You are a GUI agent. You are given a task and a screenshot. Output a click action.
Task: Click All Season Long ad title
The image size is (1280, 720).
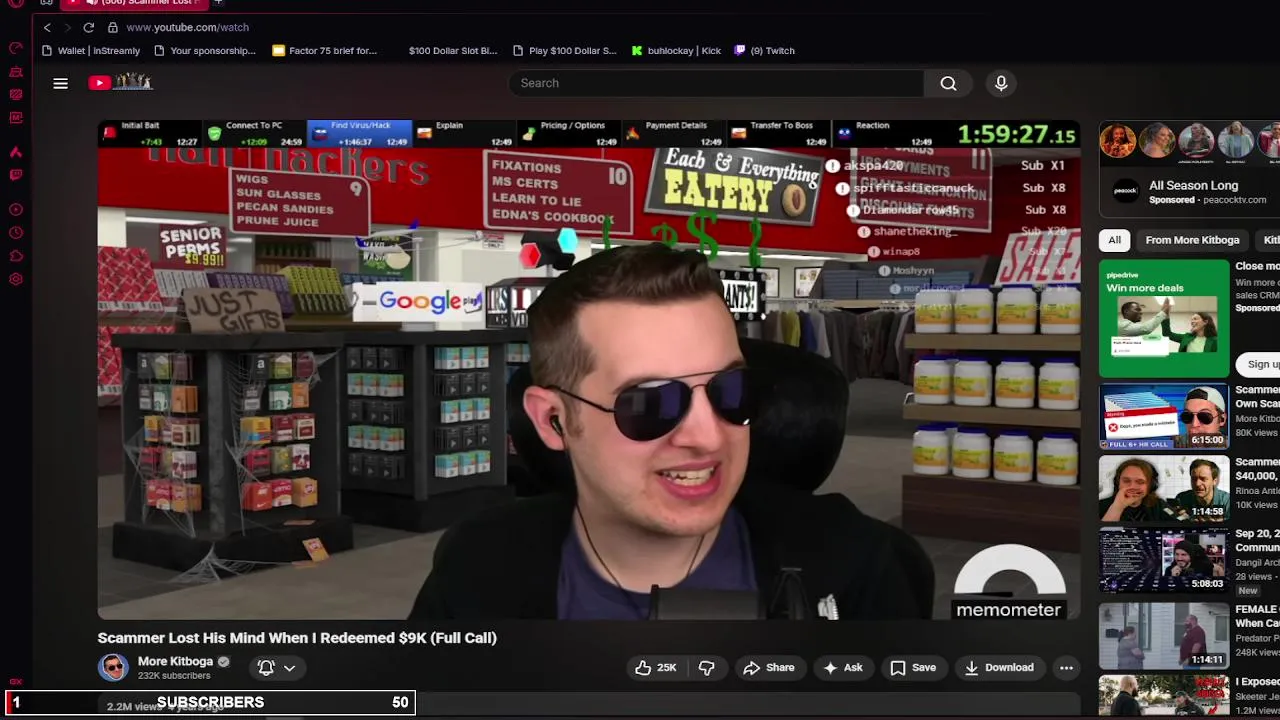point(1193,185)
